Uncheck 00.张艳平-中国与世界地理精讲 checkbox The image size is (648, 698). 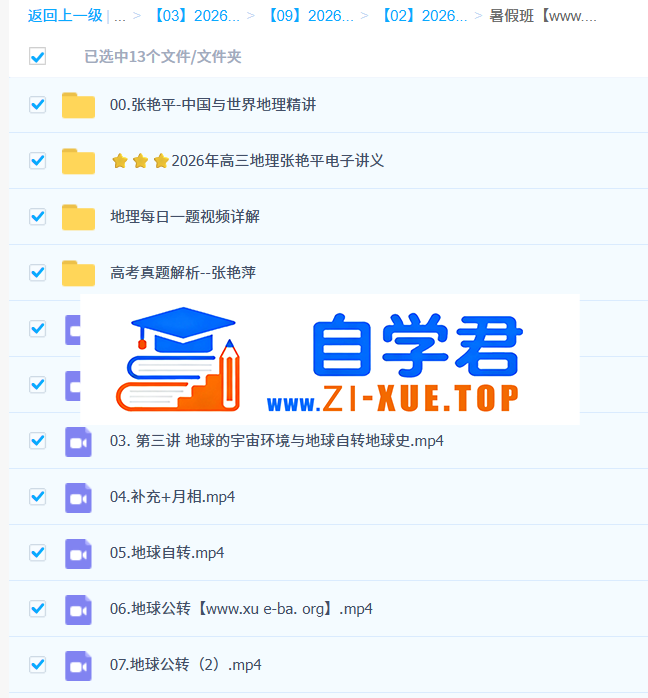pyautogui.click(x=37, y=105)
